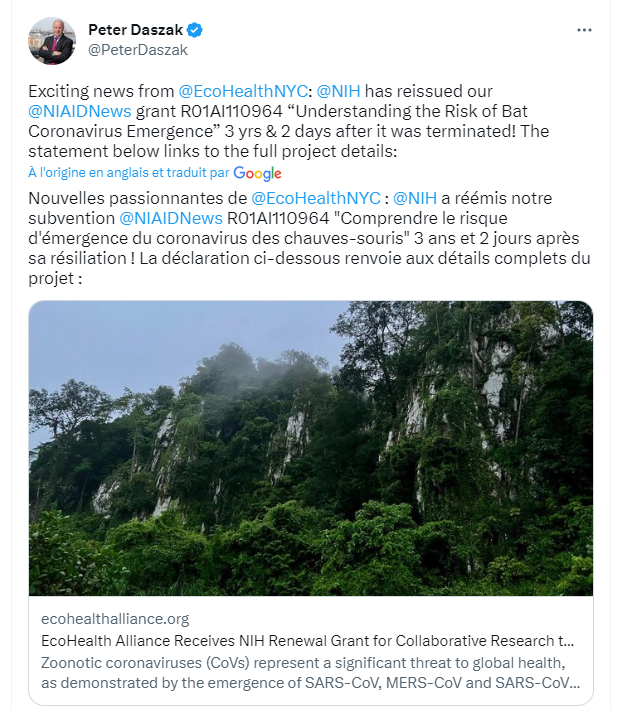Open @NIAIDNews mention in French translation
Viewport: 636px width, 710px height.
pyautogui.click(x=171, y=218)
